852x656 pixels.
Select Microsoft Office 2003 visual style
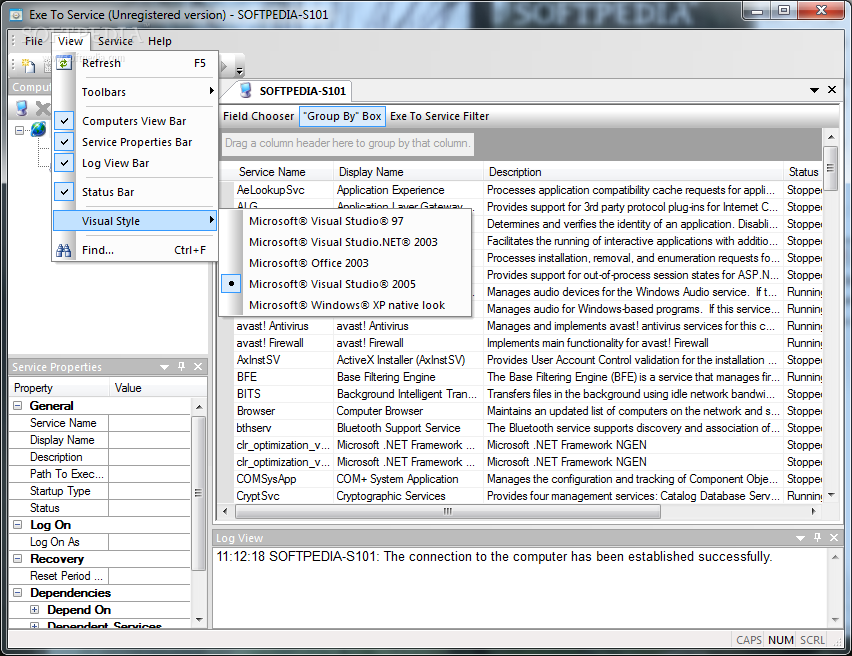[x=345, y=263]
